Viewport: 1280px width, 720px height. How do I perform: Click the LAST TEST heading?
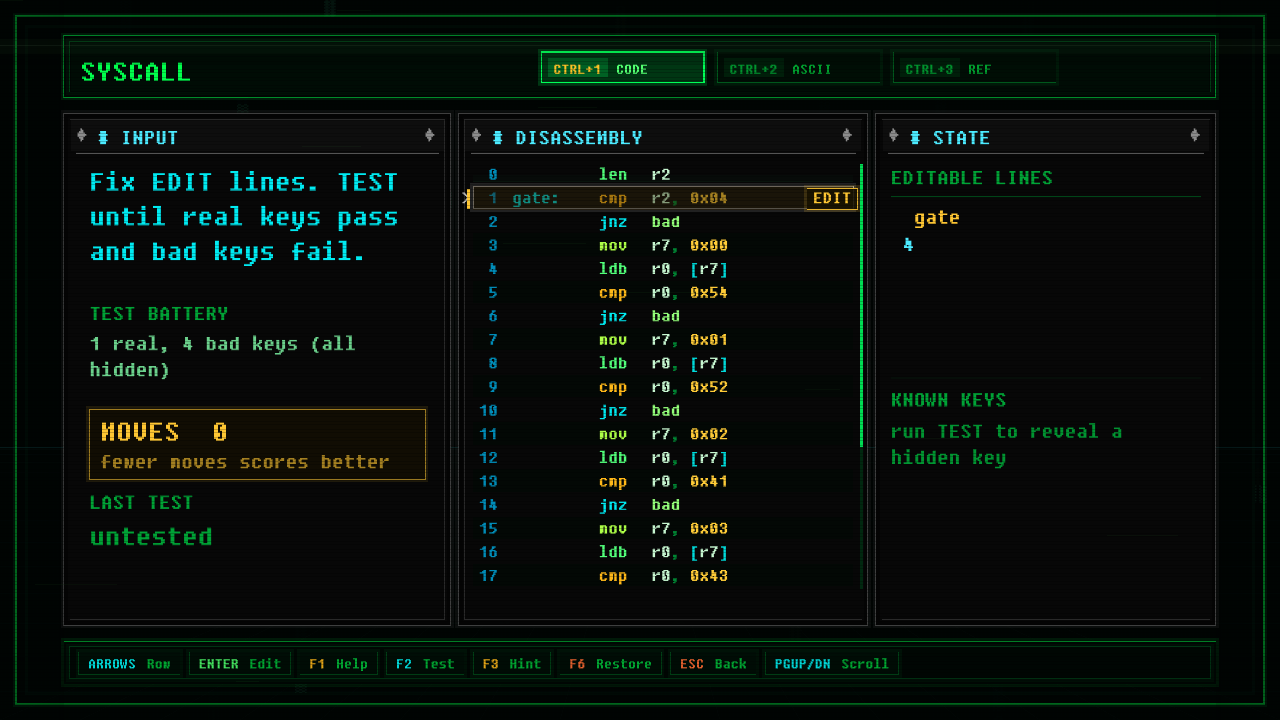(x=141, y=503)
